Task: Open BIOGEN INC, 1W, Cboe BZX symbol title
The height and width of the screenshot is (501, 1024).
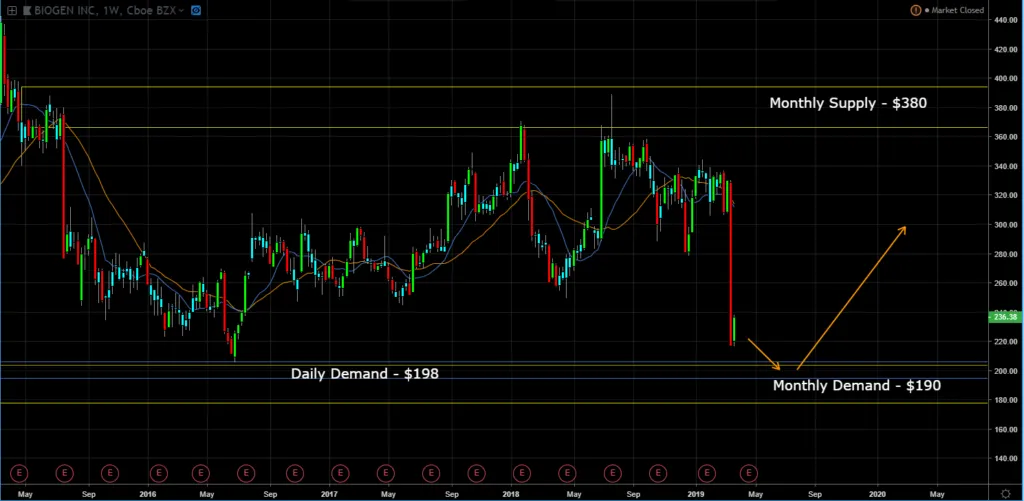Action: 106,10
